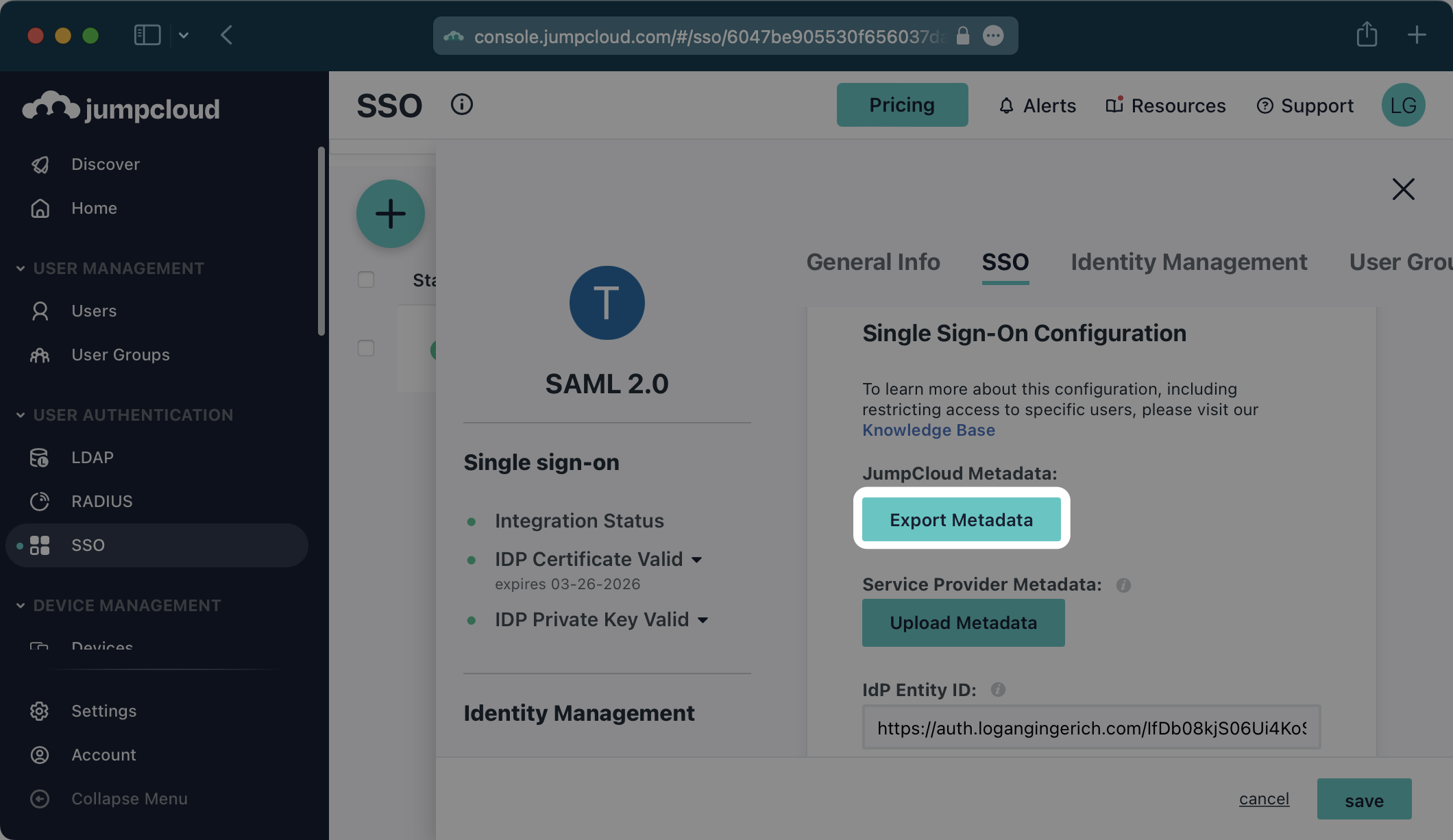Open the General Info tab

[873, 262]
